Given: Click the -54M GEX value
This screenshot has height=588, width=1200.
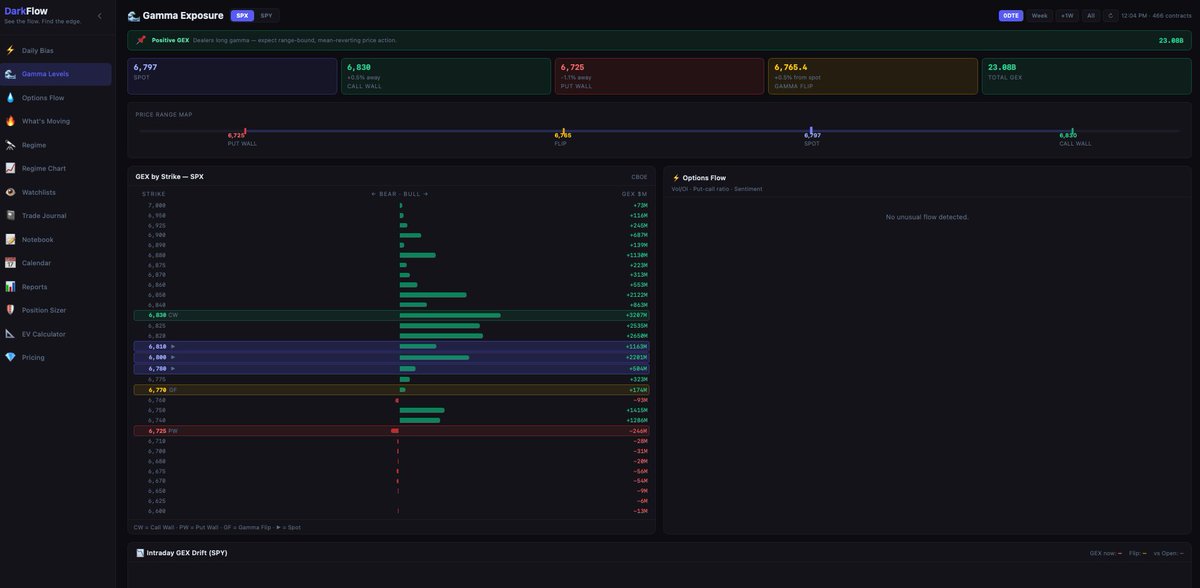Looking at the screenshot, I should click(x=640, y=481).
